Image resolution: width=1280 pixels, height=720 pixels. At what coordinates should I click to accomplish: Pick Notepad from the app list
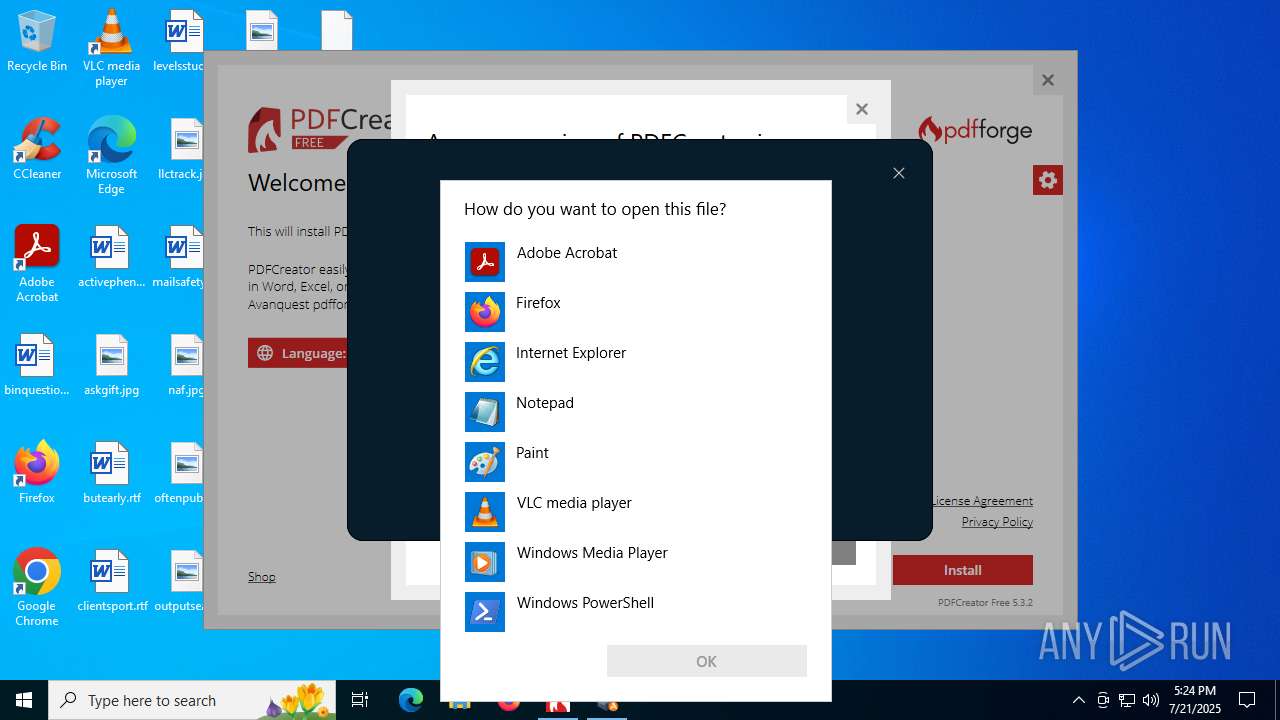[635, 412]
